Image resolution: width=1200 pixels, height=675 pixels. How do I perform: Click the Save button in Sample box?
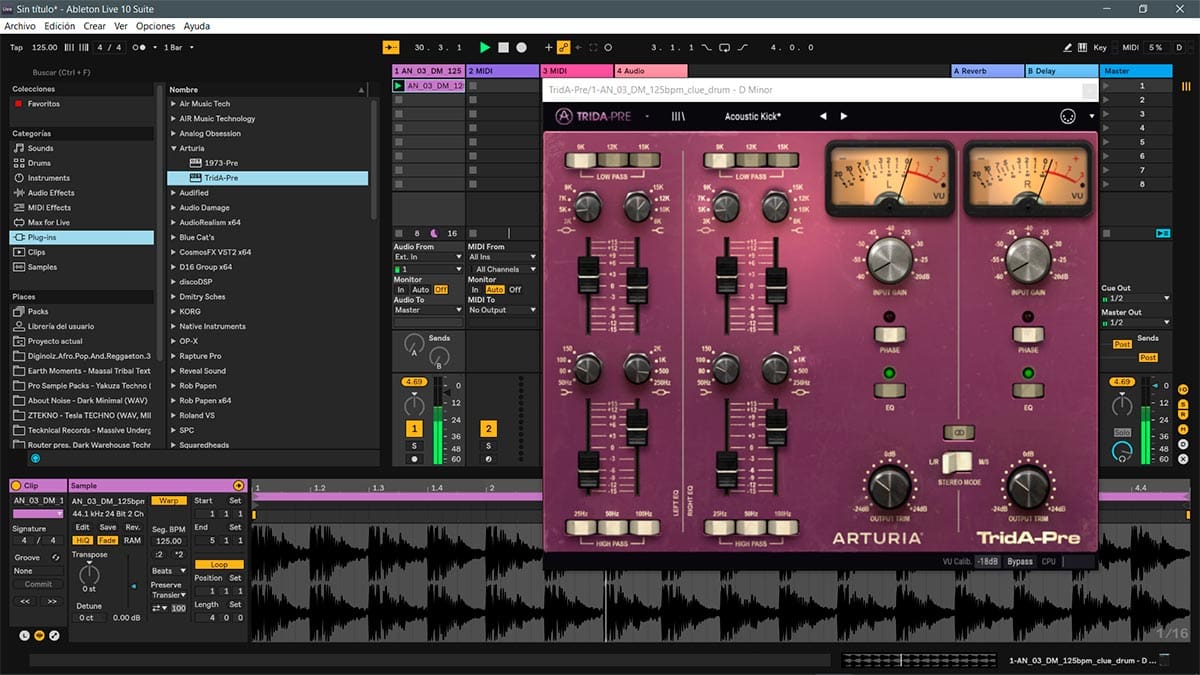pyautogui.click(x=107, y=527)
